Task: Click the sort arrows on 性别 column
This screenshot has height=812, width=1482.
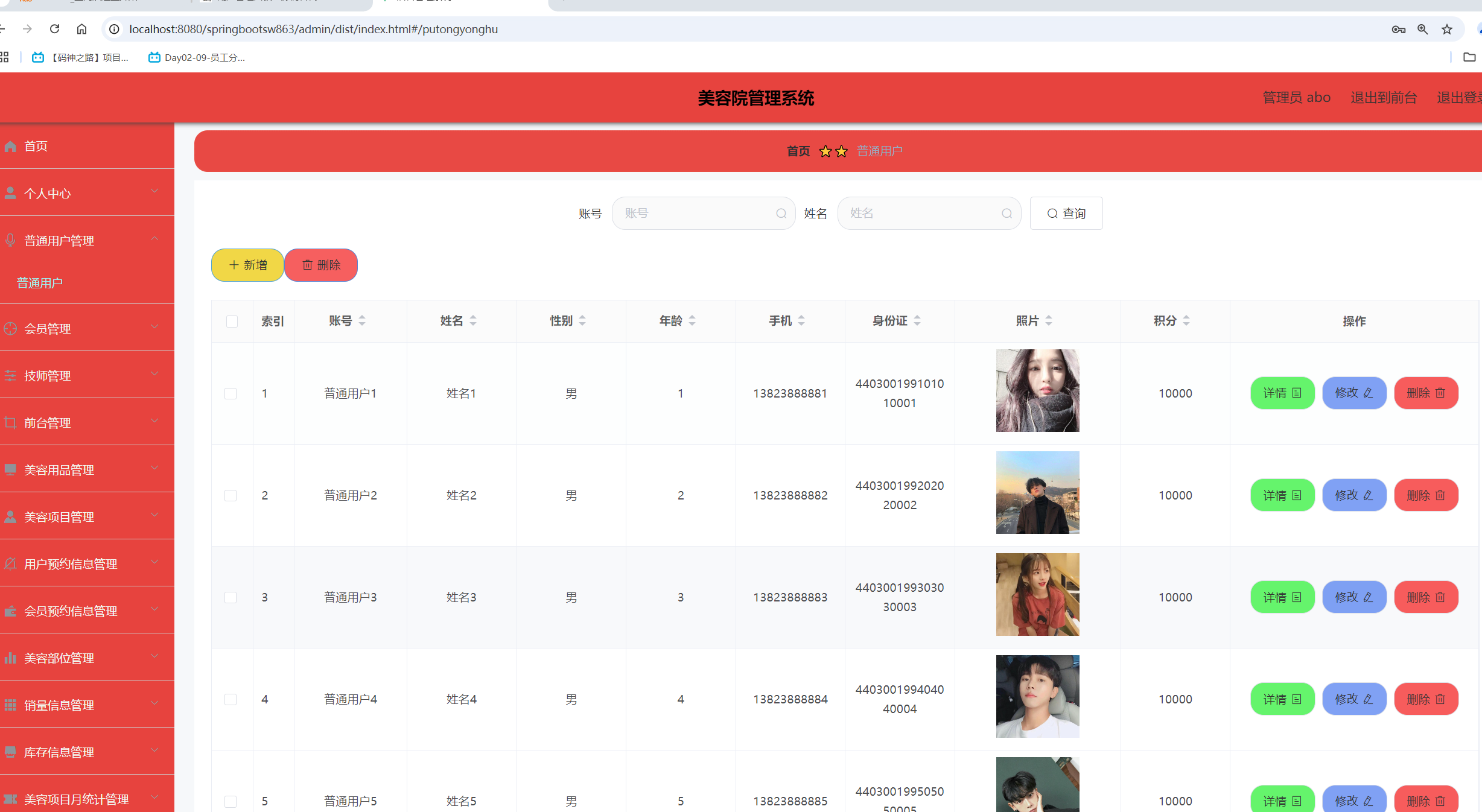Action: click(x=582, y=321)
